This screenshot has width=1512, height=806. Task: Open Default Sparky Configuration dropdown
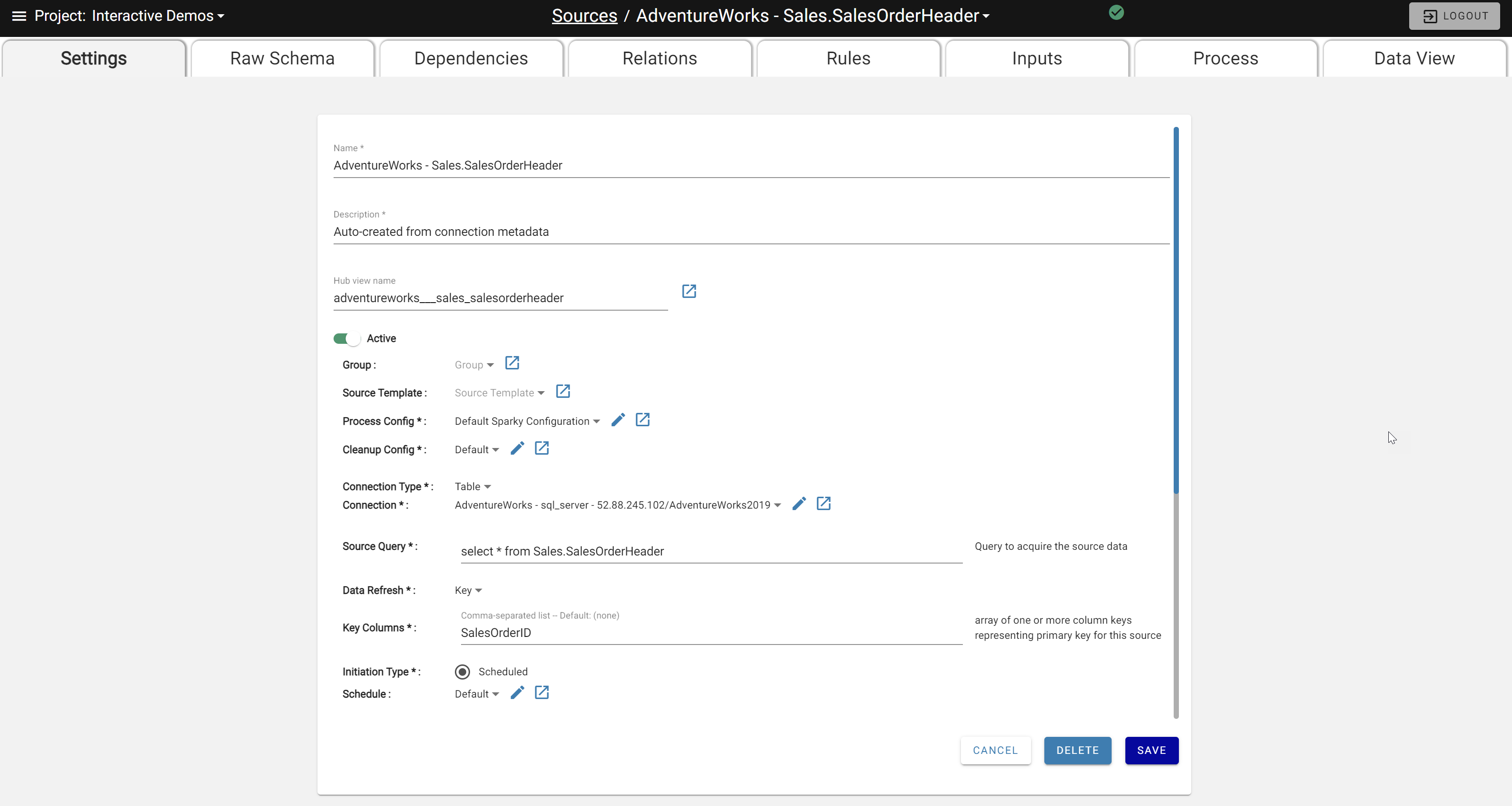527,421
